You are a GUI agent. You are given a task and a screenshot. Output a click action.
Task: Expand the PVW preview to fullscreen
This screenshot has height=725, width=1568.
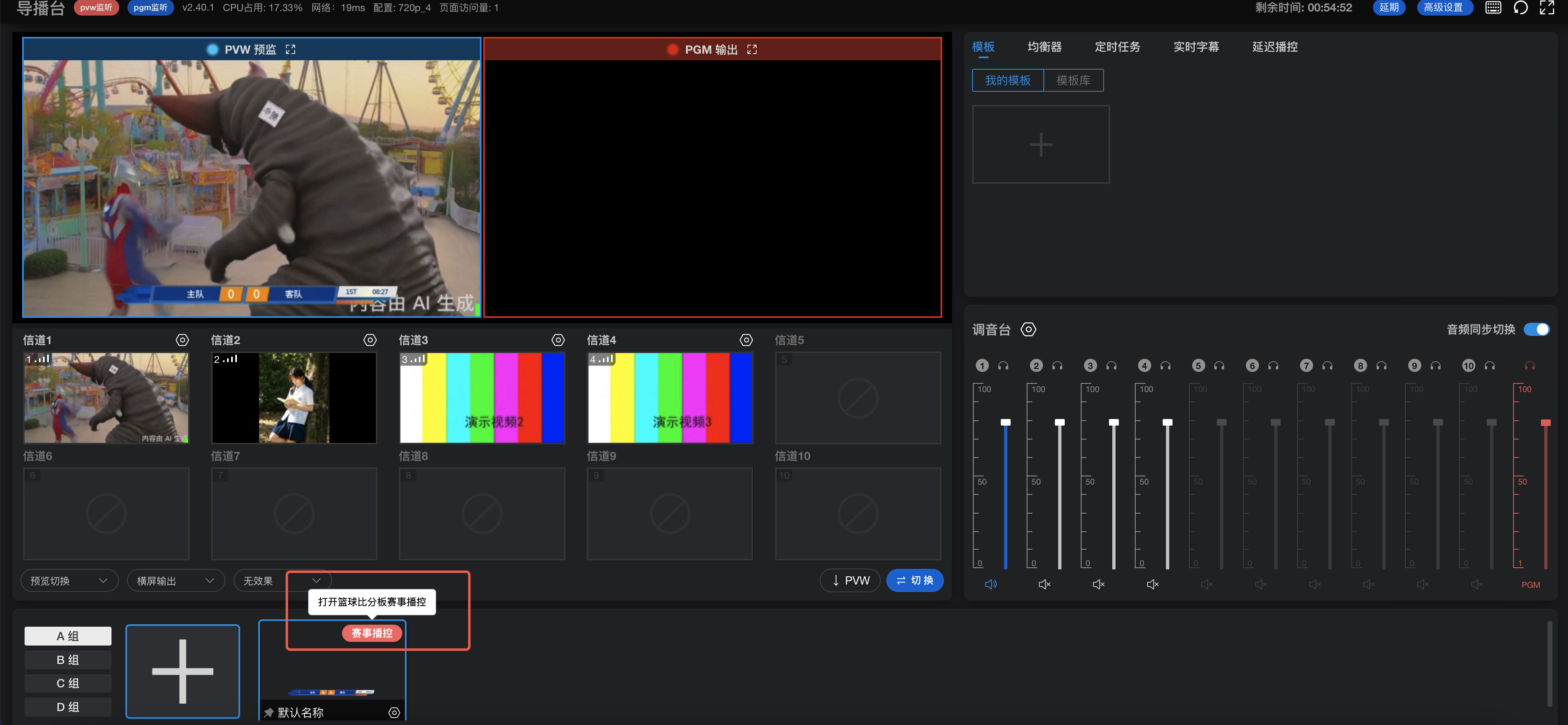[291, 49]
